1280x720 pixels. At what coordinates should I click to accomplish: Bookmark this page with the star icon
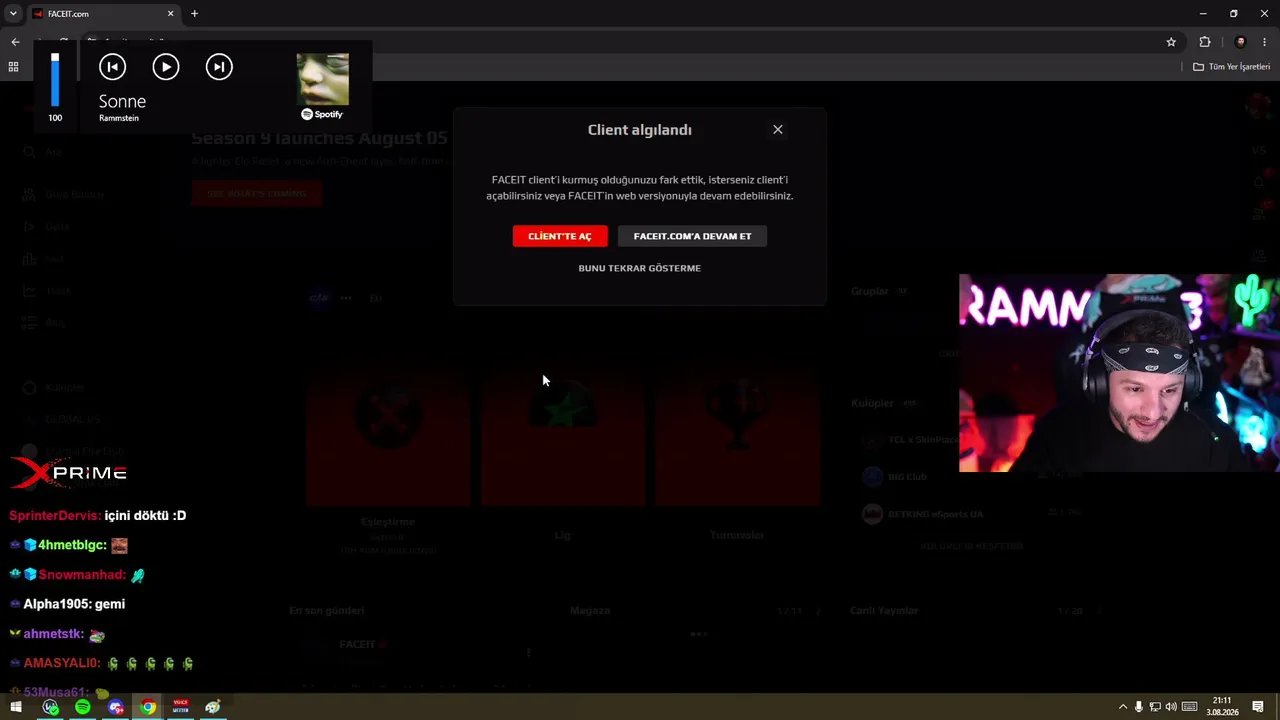point(1171,42)
